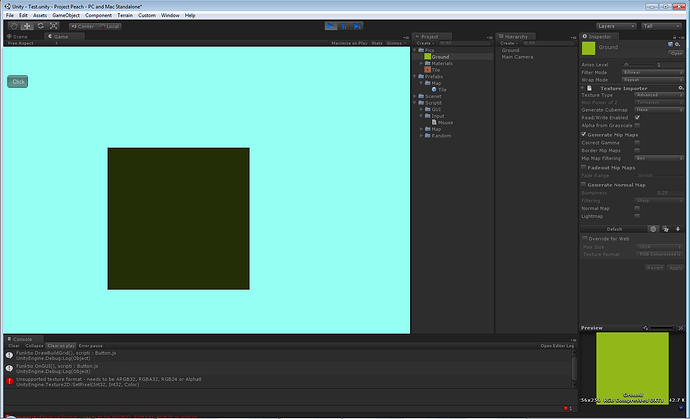This screenshot has height=419, width=690.
Task: Click the Tile prefab icon under Map
Action: click(x=434, y=89)
